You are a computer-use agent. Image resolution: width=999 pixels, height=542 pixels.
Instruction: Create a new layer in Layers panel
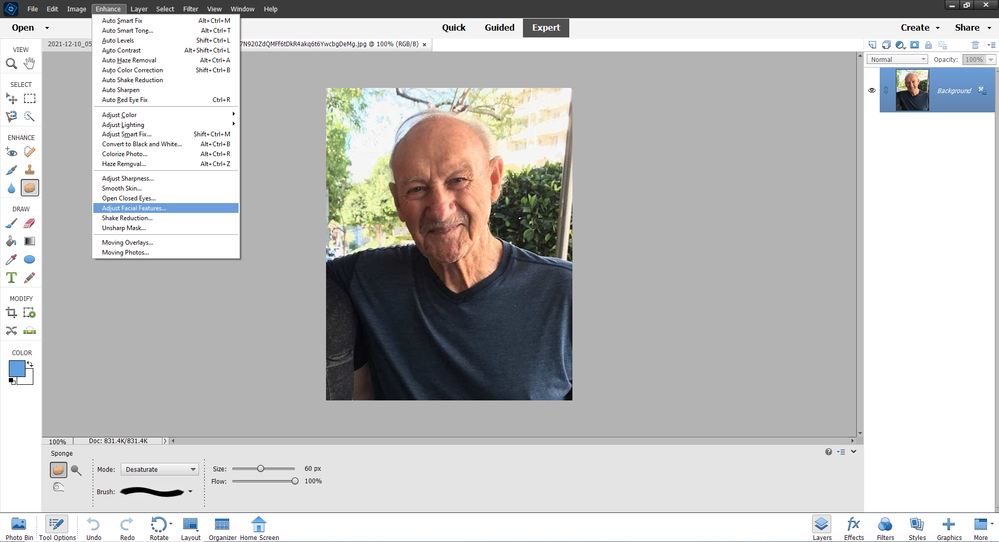point(872,45)
